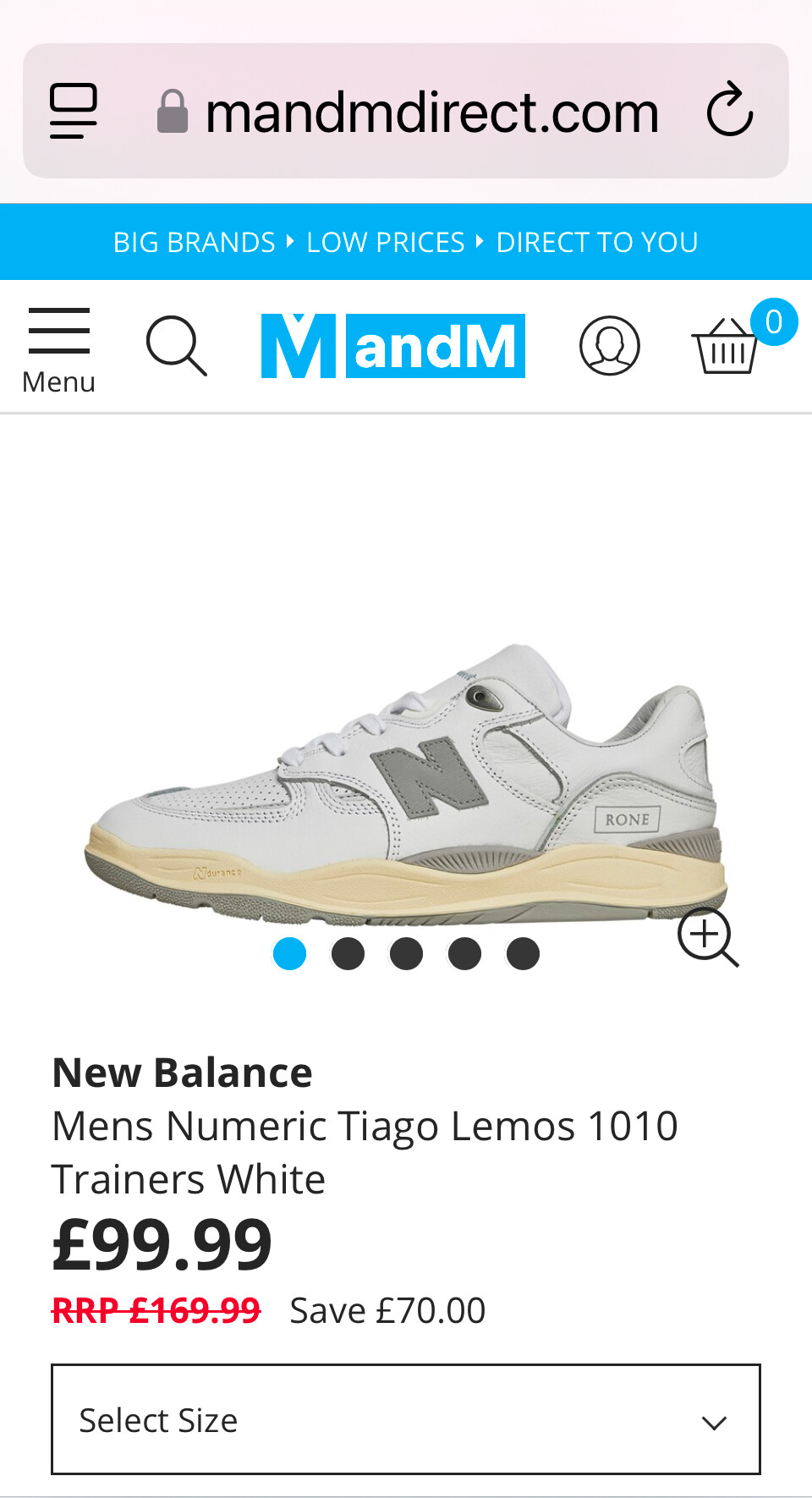Viewport: 812px width, 1498px height.
Task: Show the fourth product image dot
Action: (464, 953)
